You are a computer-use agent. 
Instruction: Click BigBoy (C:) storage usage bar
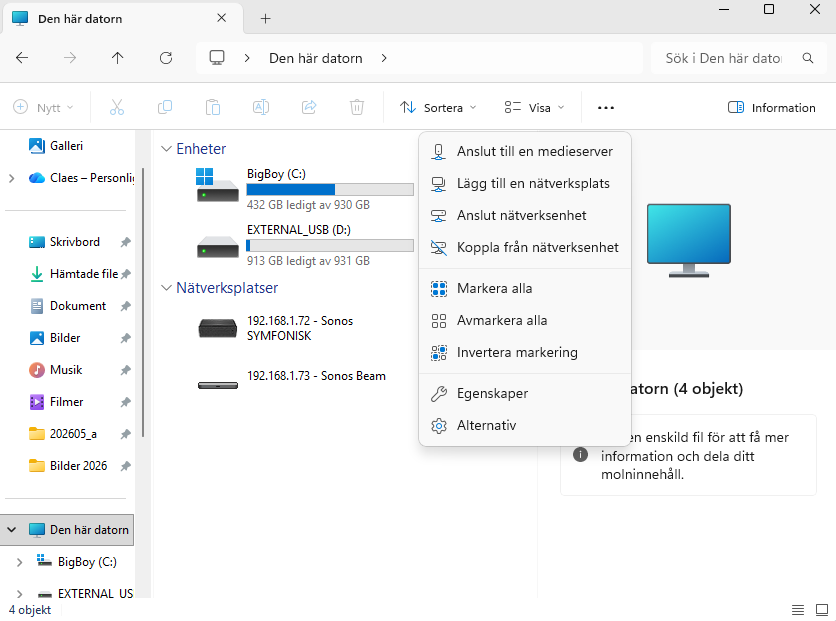pyautogui.click(x=329, y=189)
